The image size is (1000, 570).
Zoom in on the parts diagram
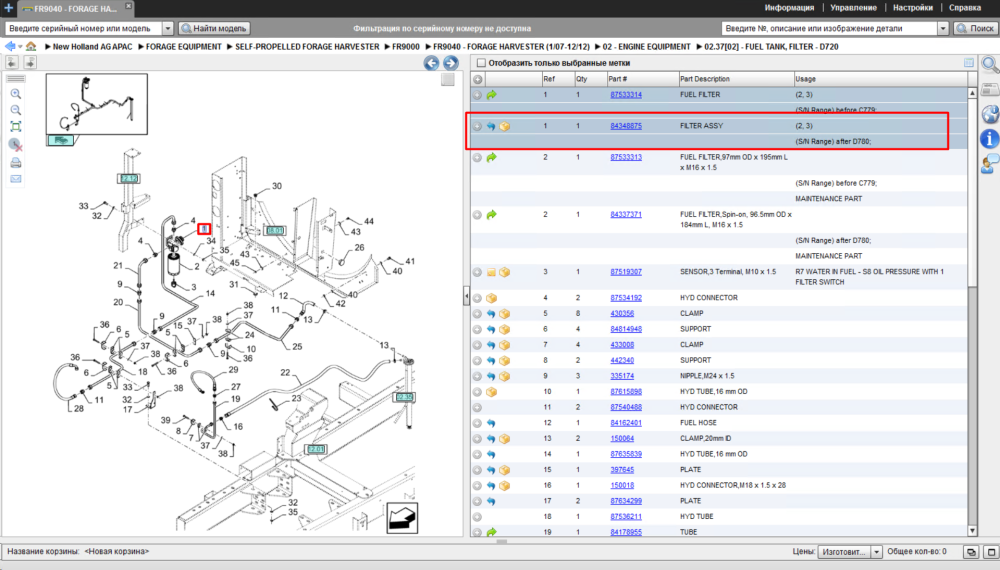click(16, 94)
